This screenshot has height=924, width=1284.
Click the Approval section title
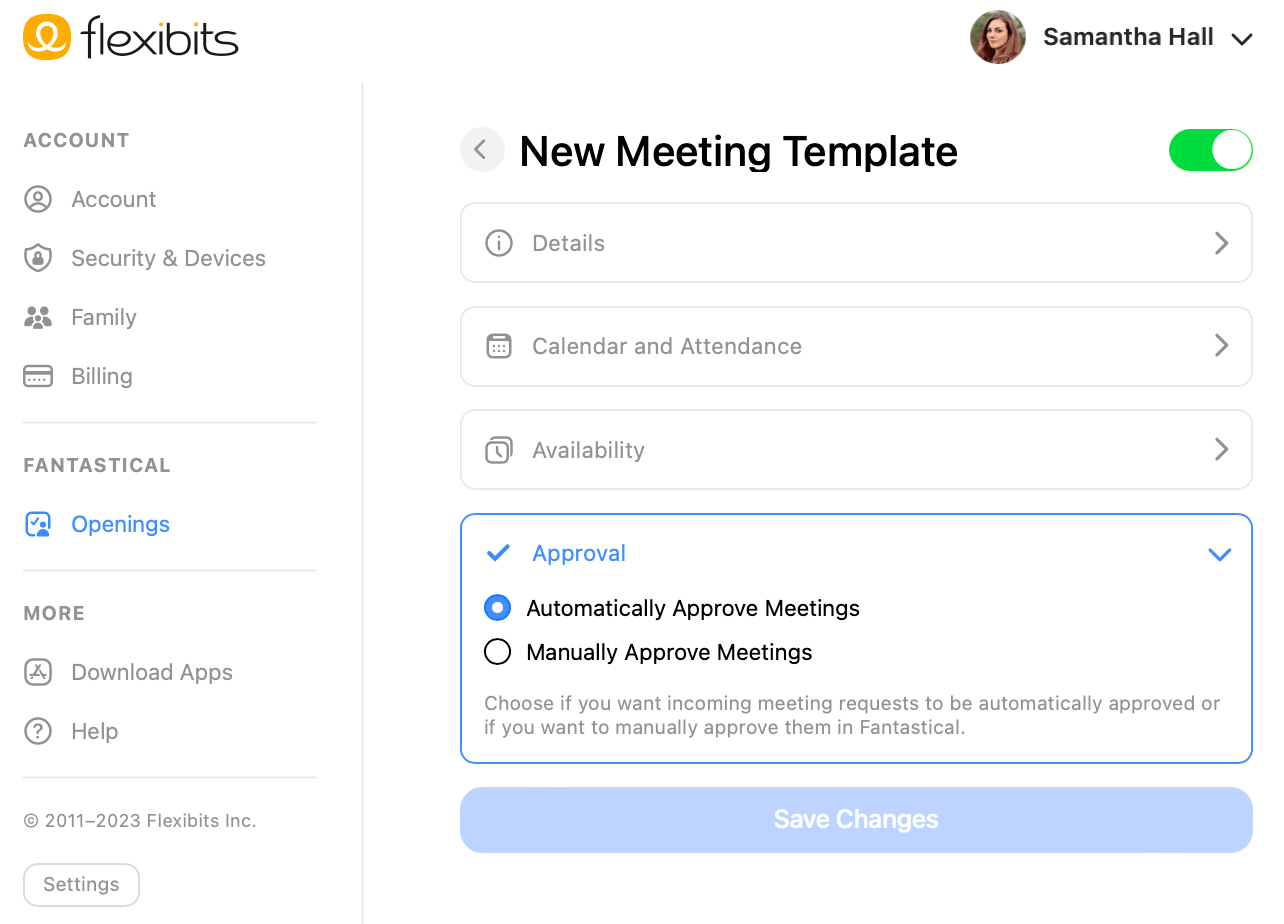[x=579, y=553]
